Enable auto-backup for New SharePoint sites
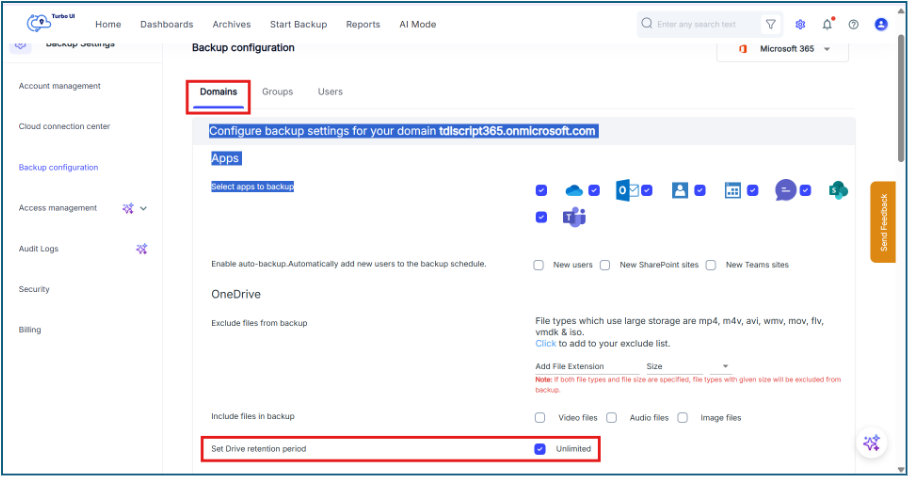909x477 pixels. [605, 265]
